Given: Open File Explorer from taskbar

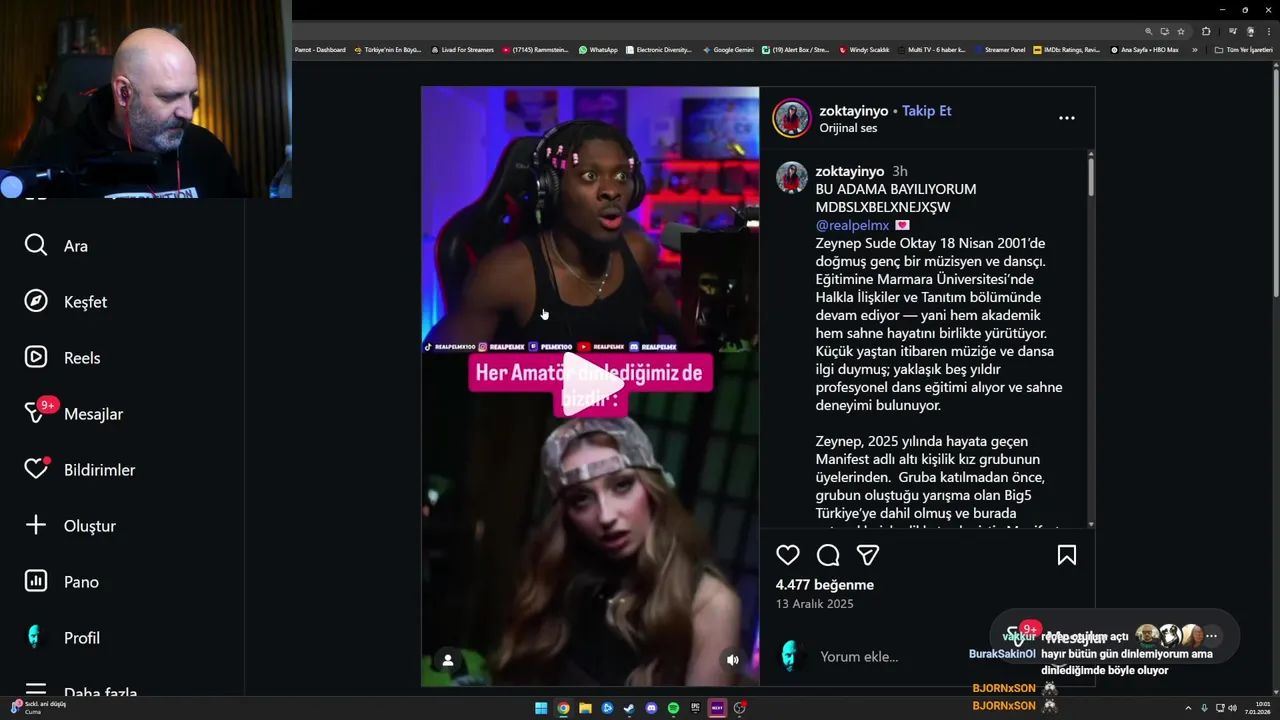Looking at the screenshot, I should [x=585, y=708].
